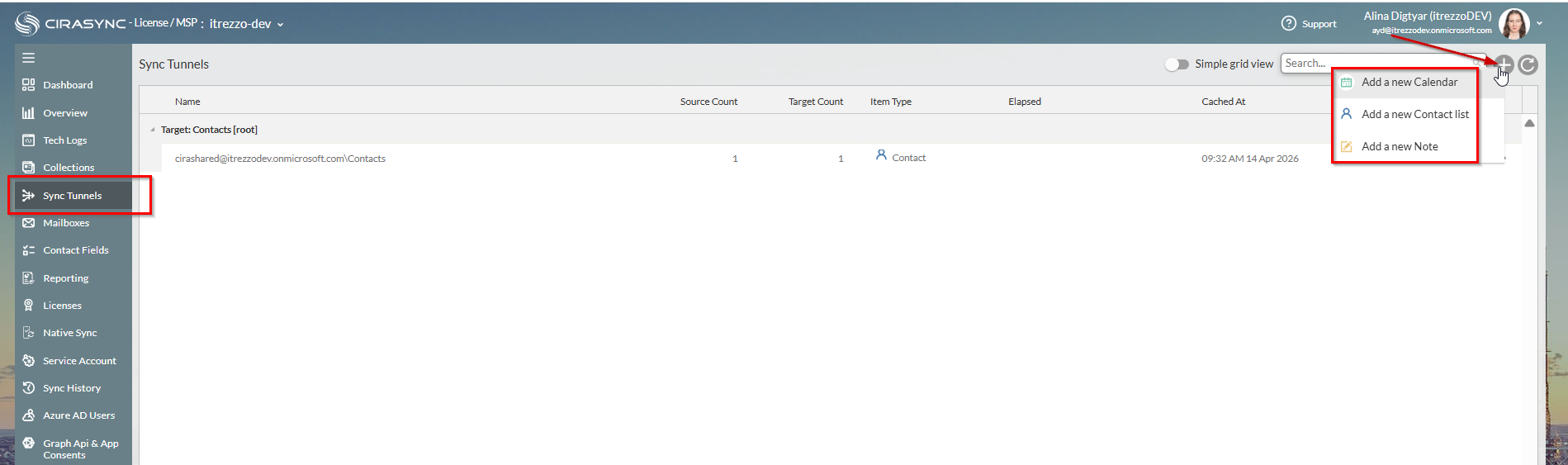Screen dimensions: 1568x465
Task: Click the person icon beside Add a new Contact list
Action: click(x=1346, y=114)
